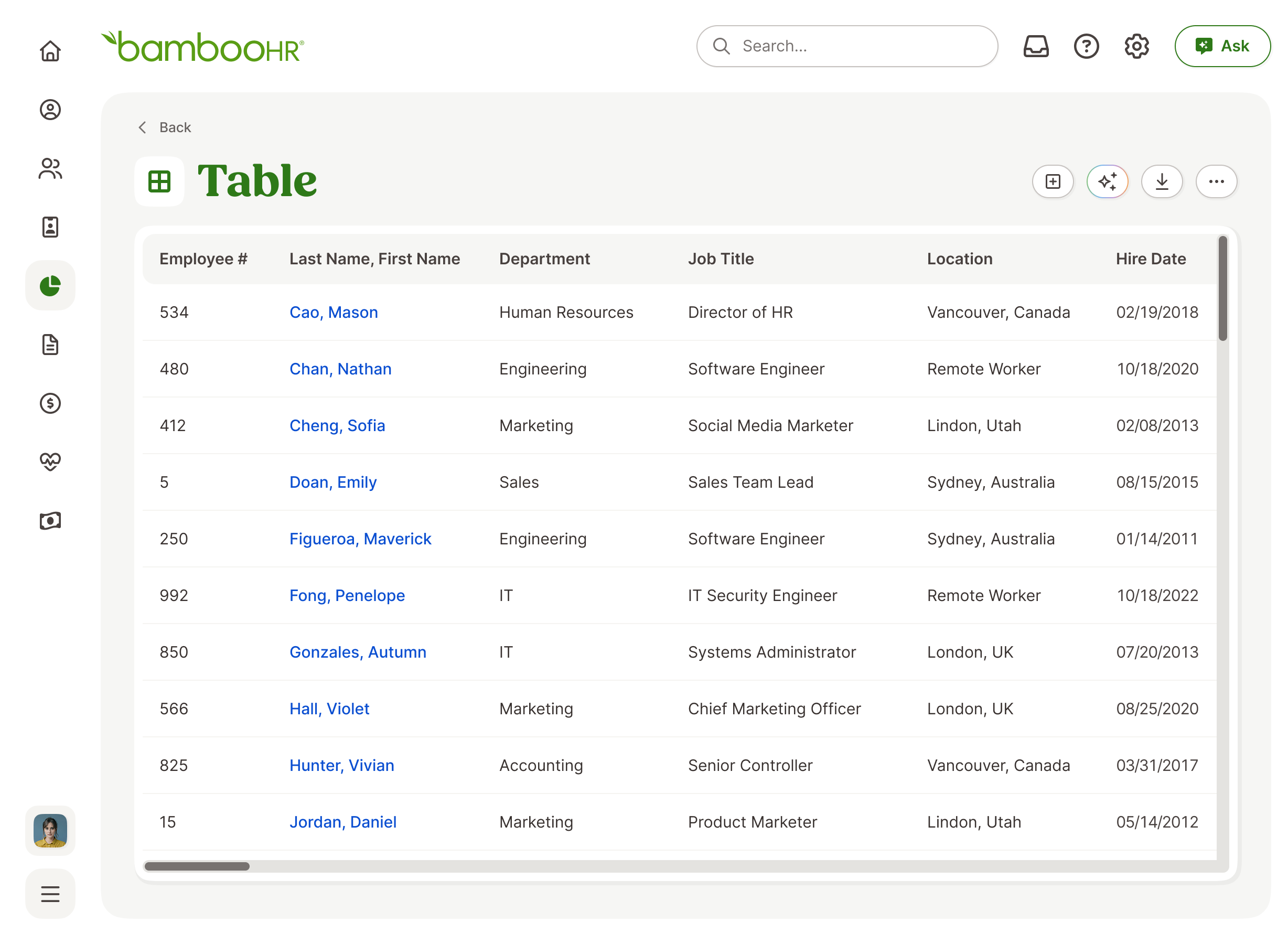The height and width of the screenshot is (944, 1288).
Task: Open the Inbox tray icon
Action: tap(1035, 46)
